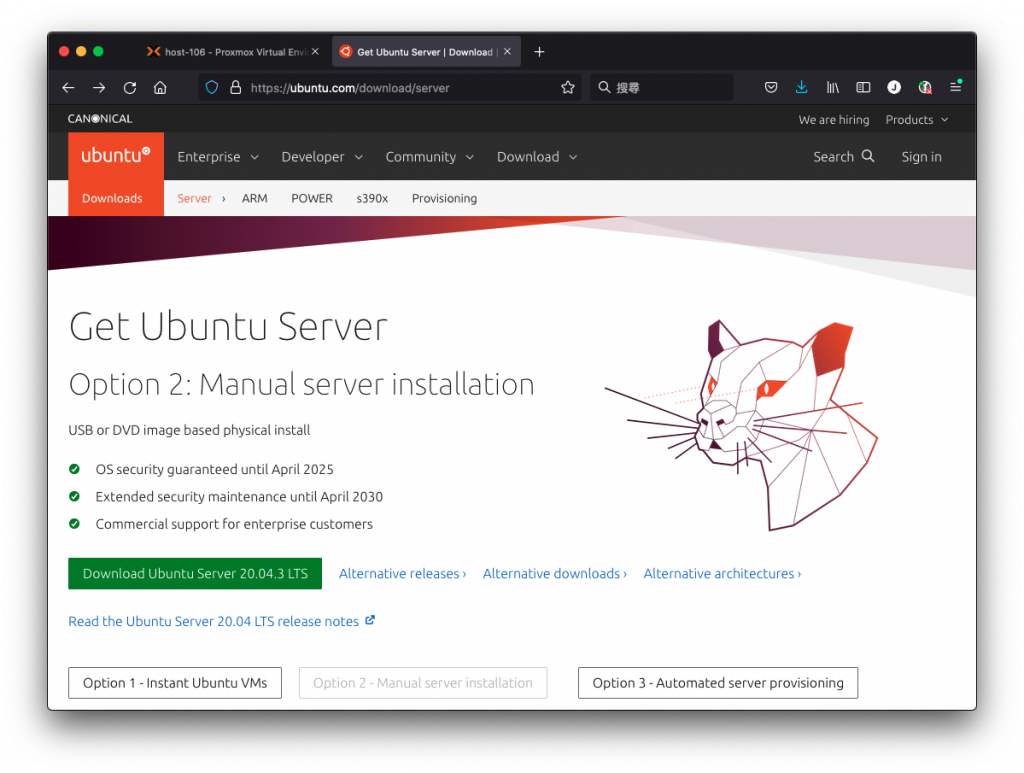
Task: Click the browser forward arrow
Action: click(x=99, y=87)
